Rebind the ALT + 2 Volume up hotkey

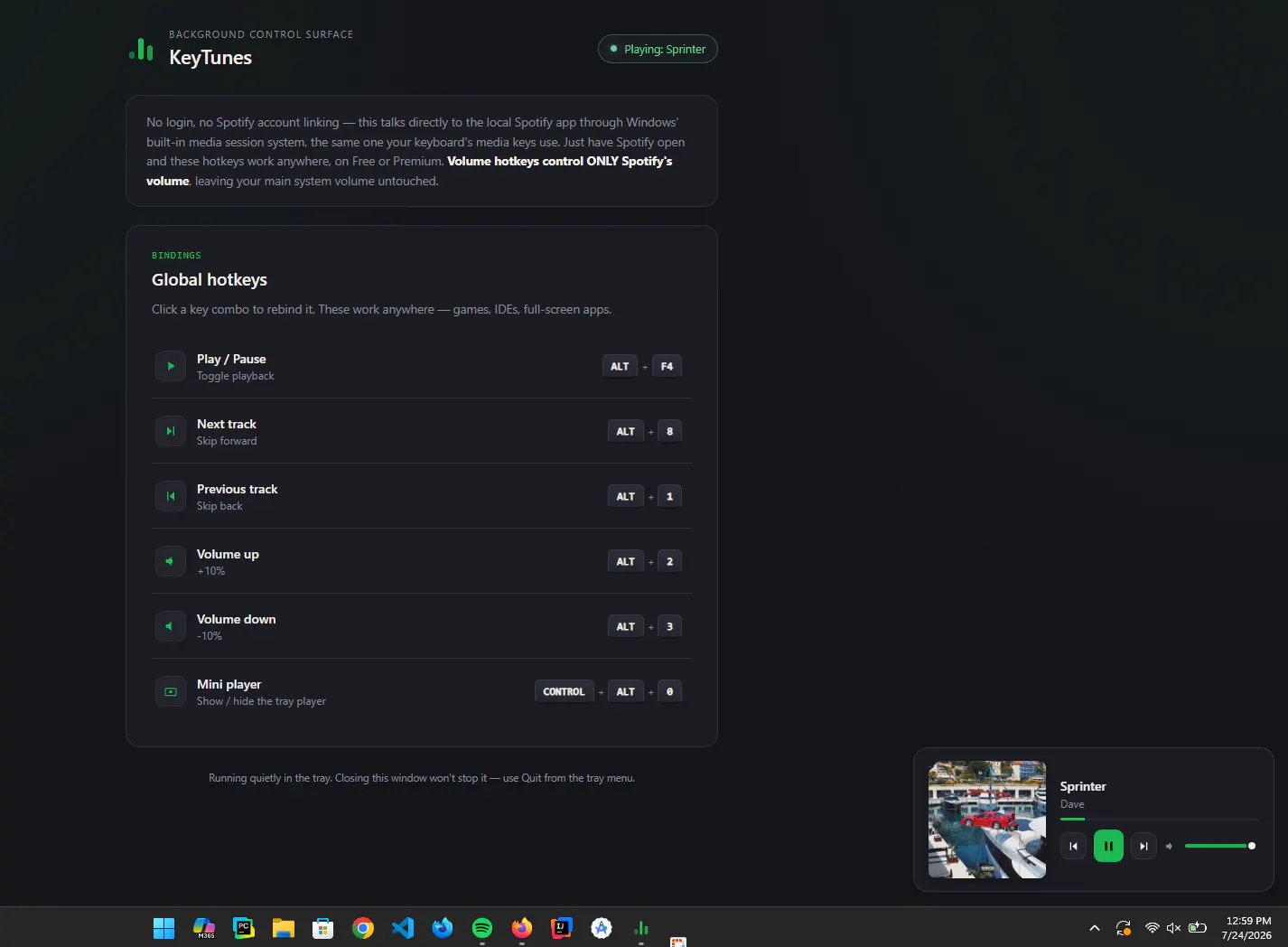[x=645, y=561]
